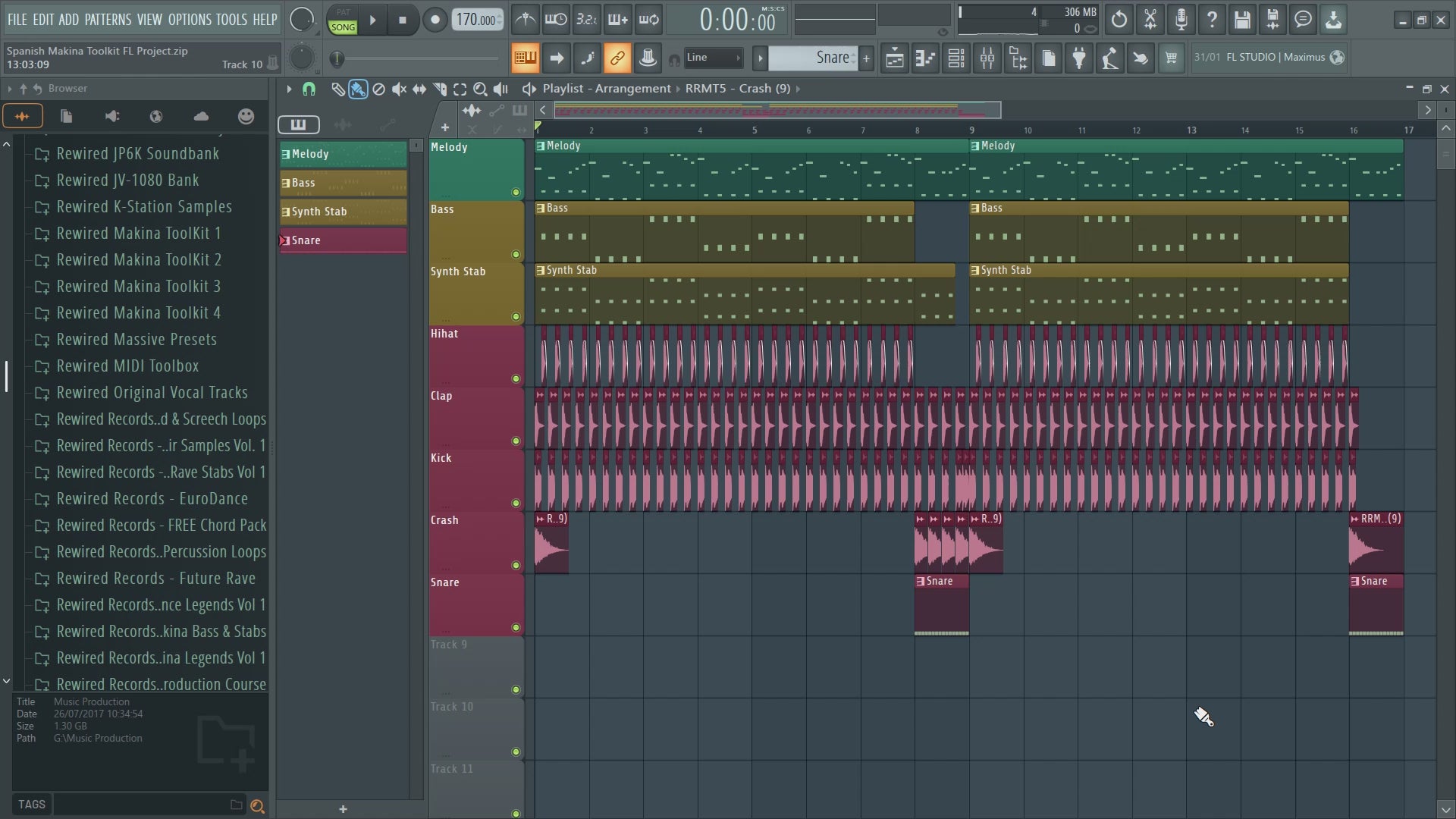This screenshot has height=819, width=1456.
Task: Select the Melody pattern in picker
Action: click(x=343, y=154)
